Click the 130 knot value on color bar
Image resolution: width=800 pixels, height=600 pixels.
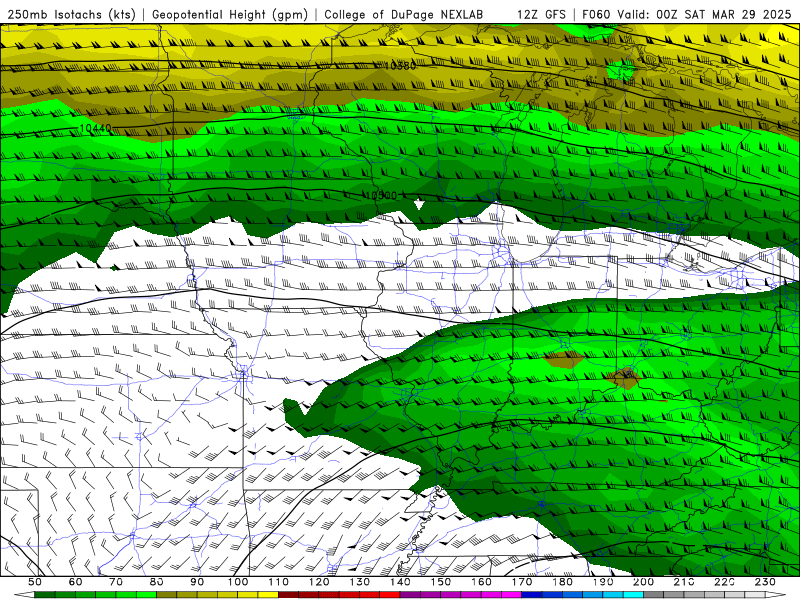pos(360,582)
